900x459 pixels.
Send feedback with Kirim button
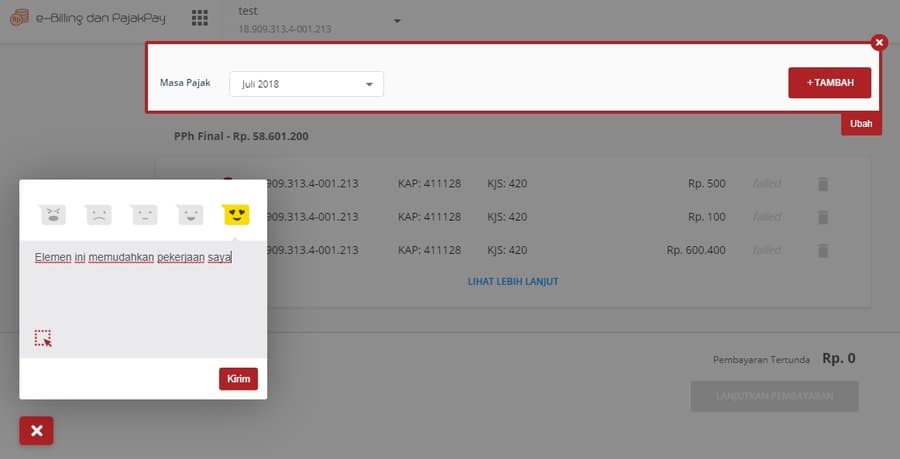click(x=238, y=379)
